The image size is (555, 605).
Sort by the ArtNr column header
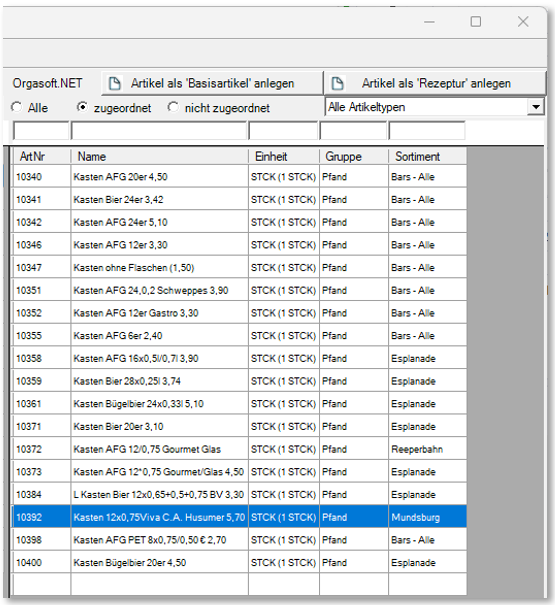41,156
